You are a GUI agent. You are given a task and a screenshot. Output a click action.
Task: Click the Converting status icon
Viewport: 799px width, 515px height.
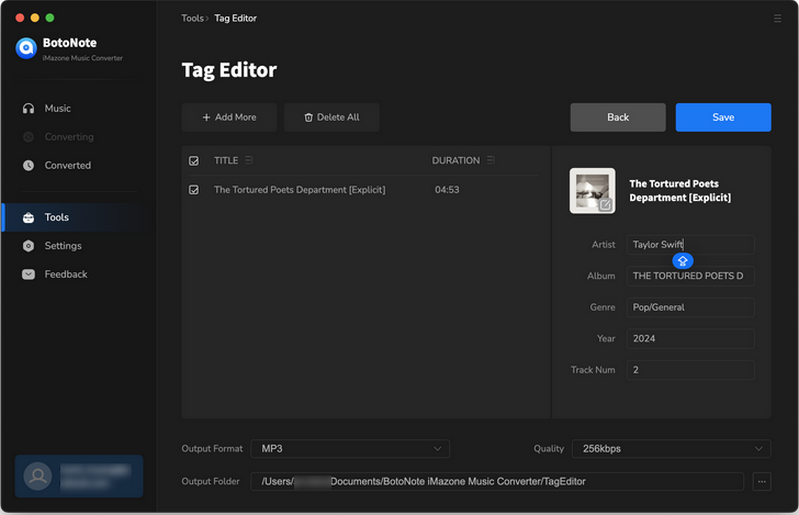[x=29, y=137]
